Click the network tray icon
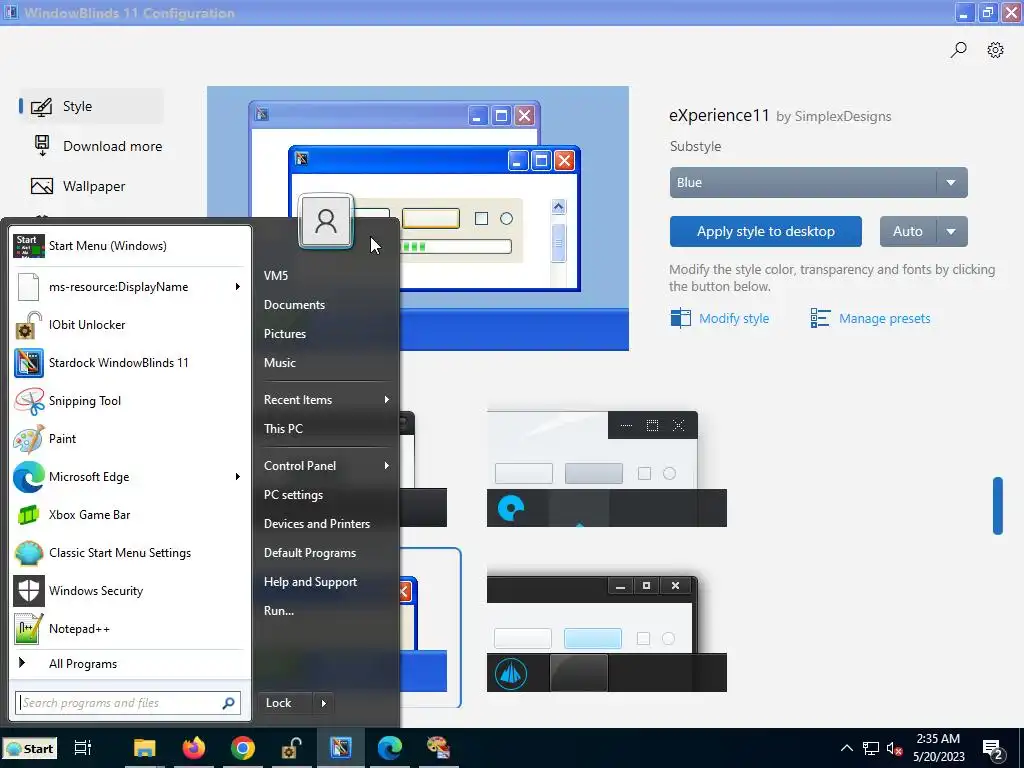 (x=871, y=748)
